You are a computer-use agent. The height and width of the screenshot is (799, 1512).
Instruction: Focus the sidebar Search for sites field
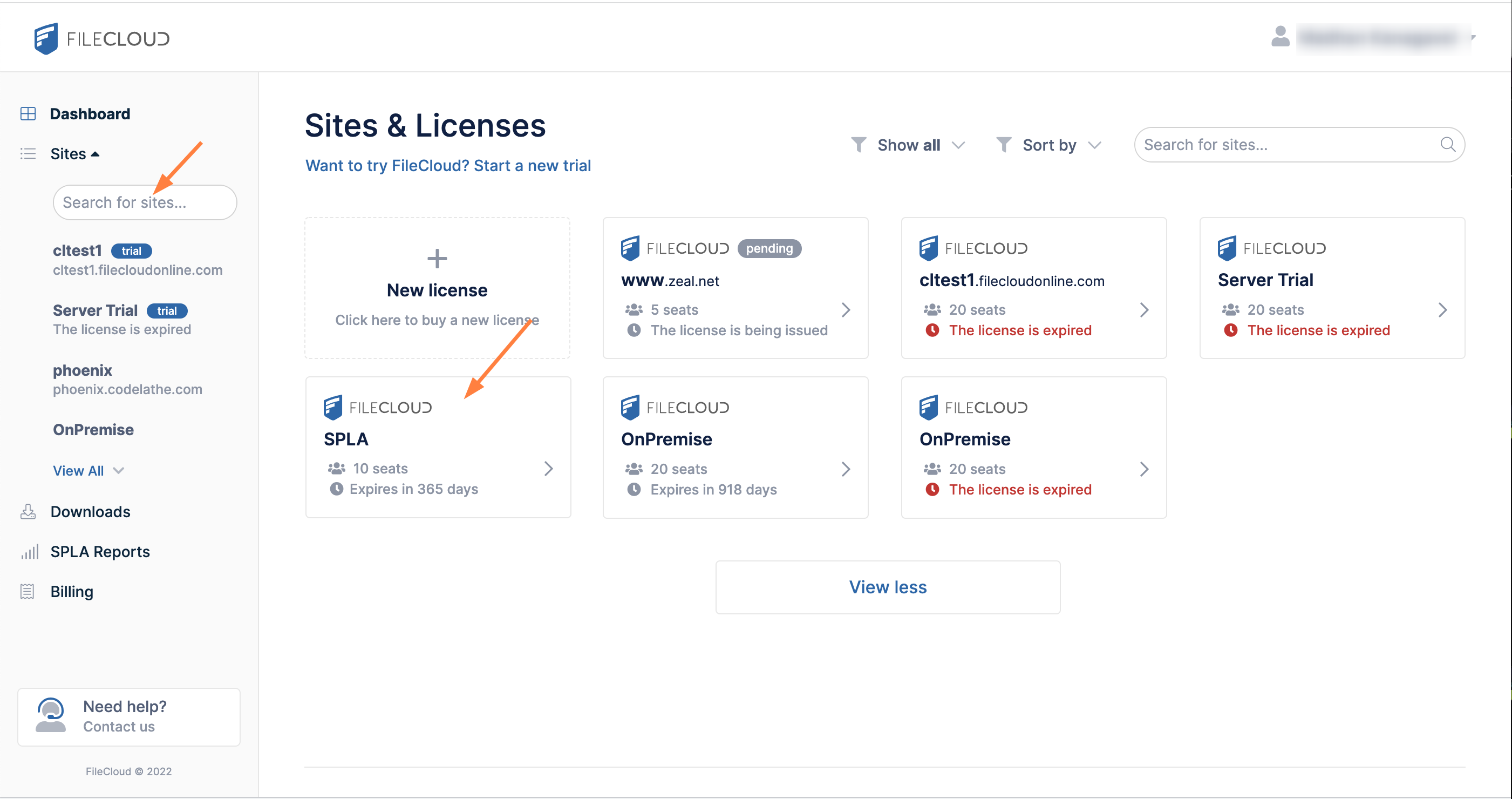145,202
